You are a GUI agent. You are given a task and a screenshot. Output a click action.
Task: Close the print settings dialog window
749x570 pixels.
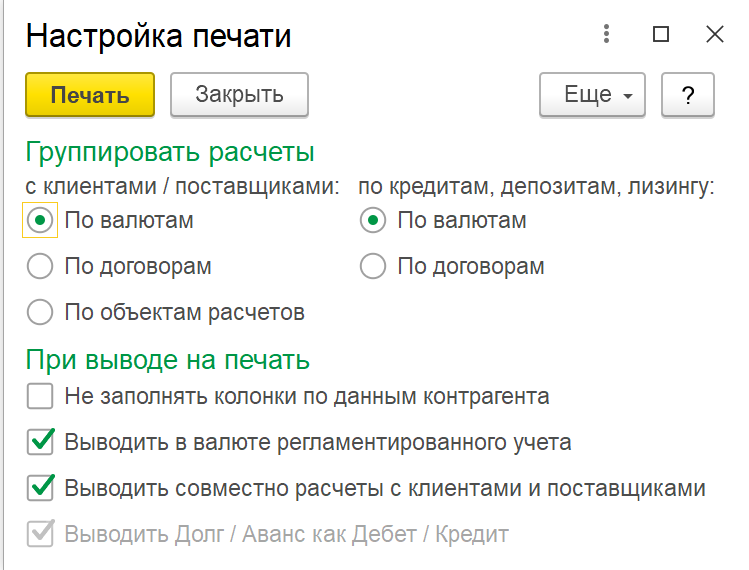tap(714, 35)
